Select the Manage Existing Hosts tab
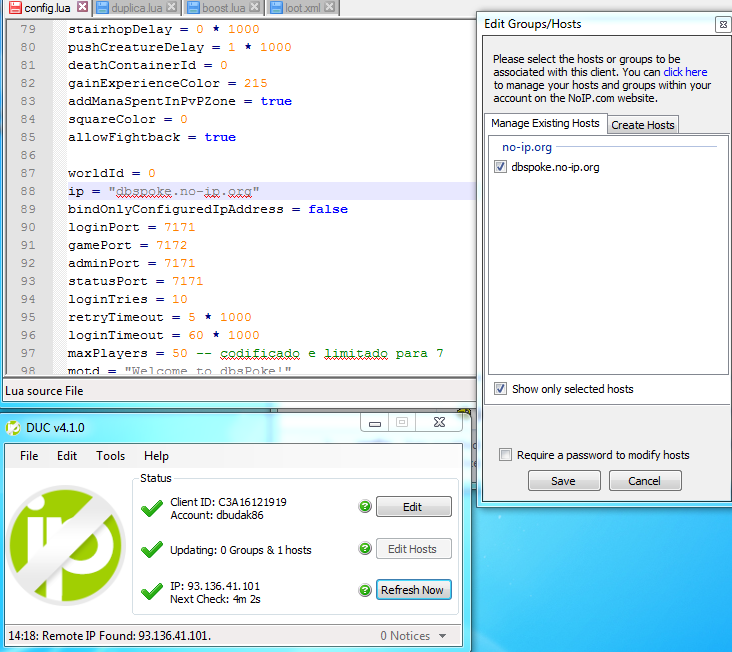 (545, 123)
